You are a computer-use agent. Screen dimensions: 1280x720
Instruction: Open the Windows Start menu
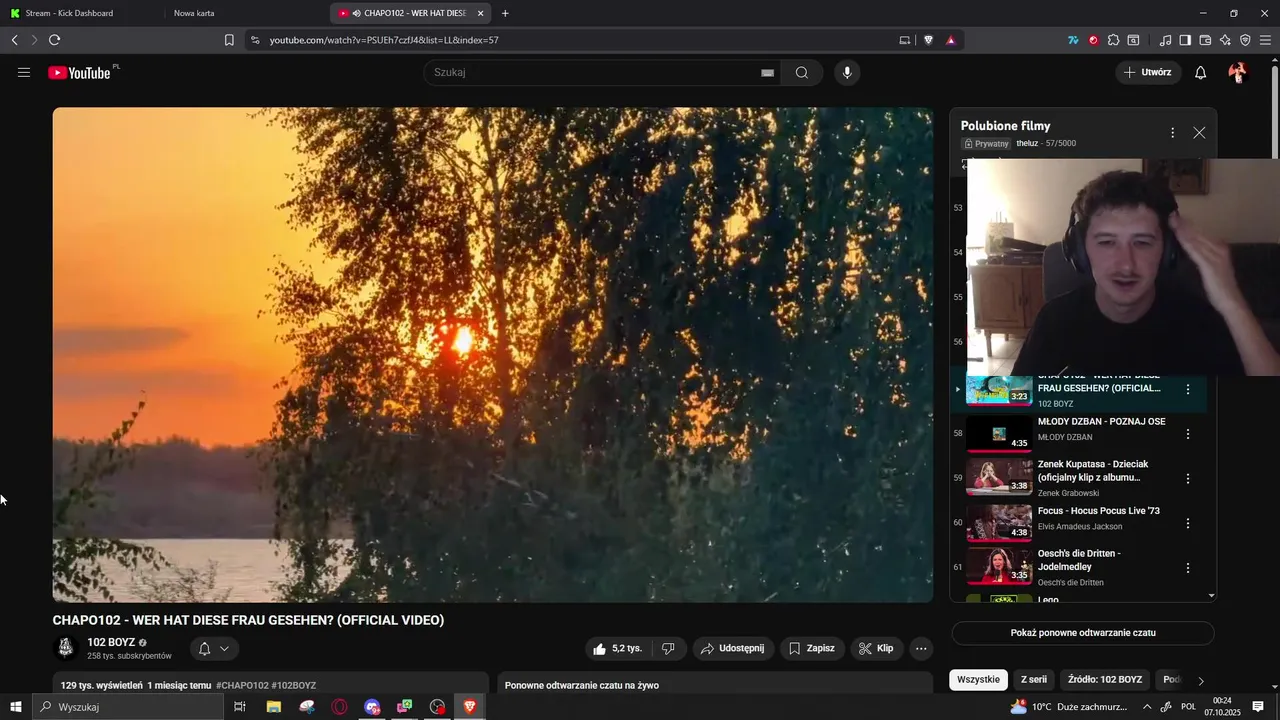coord(15,707)
